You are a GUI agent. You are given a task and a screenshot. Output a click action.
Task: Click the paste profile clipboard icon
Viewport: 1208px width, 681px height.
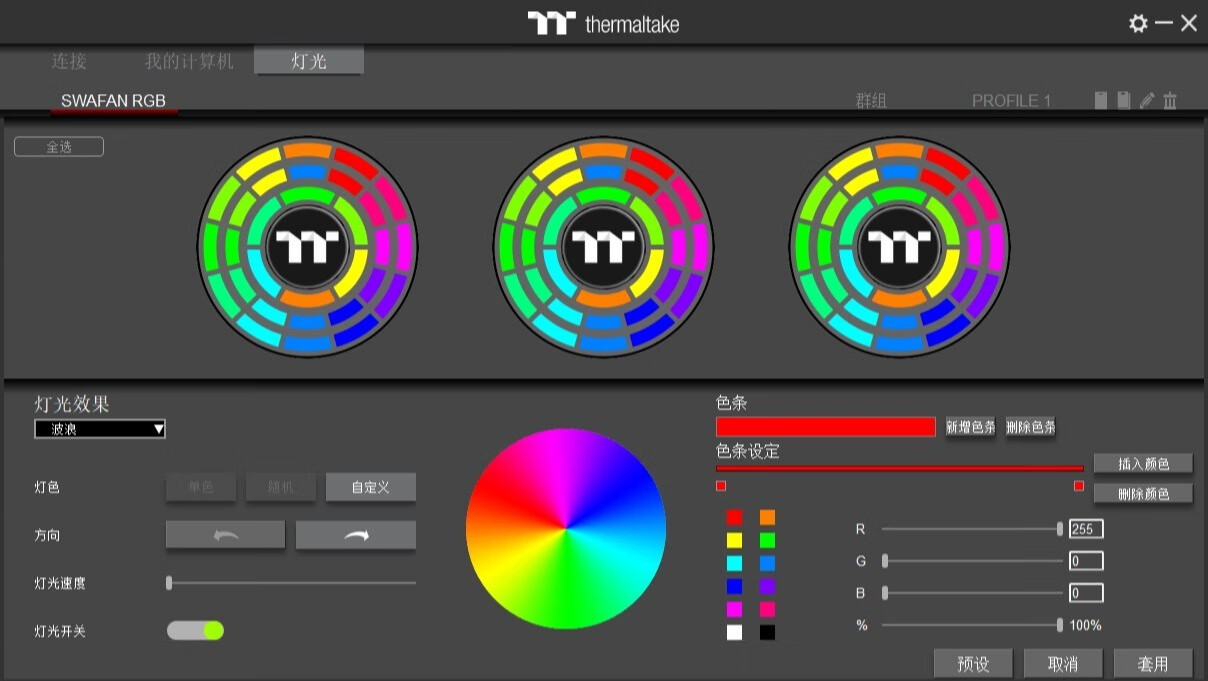point(1124,100)
